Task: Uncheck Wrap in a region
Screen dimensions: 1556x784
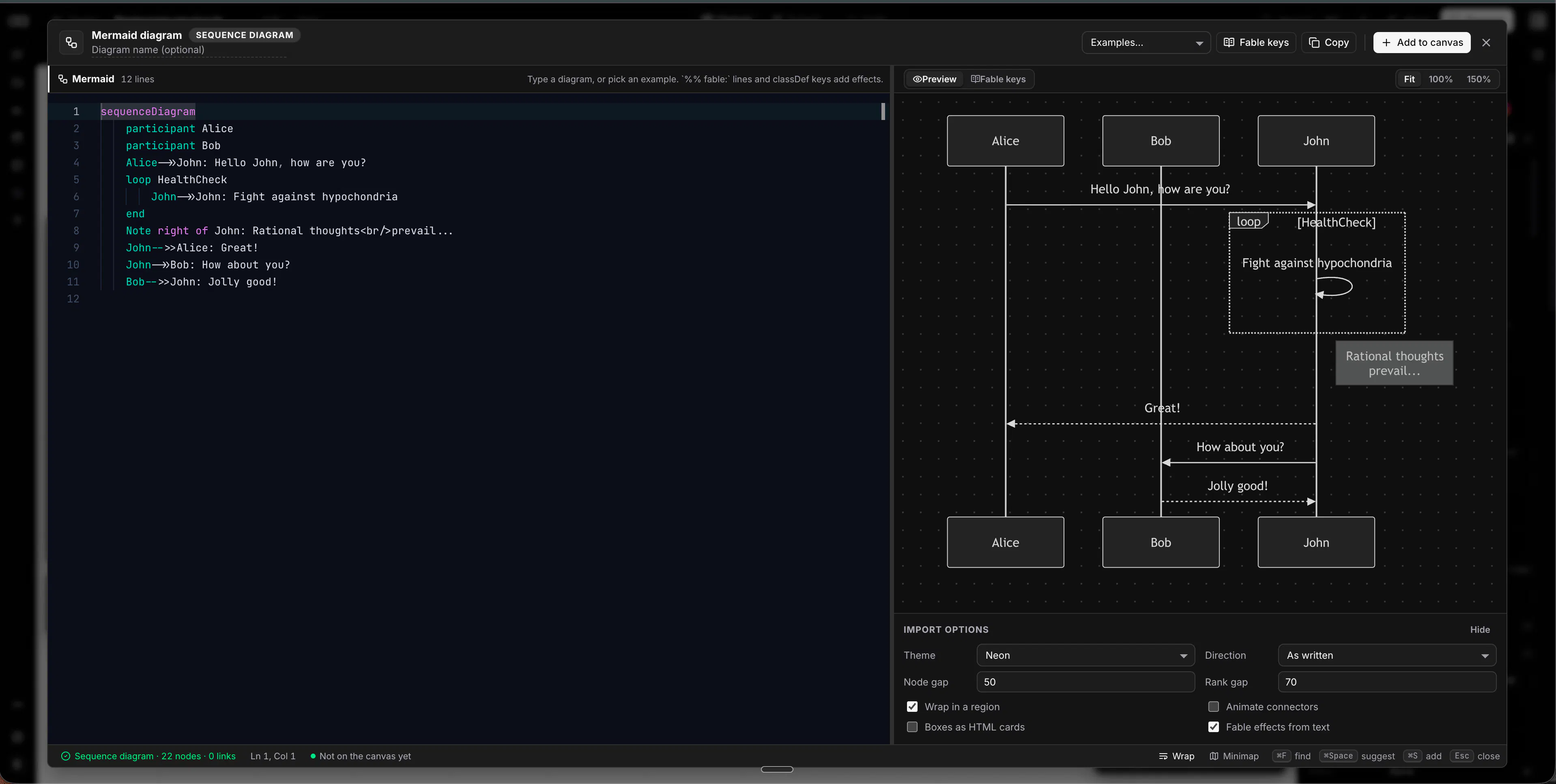Action: (x=912, y=707)
